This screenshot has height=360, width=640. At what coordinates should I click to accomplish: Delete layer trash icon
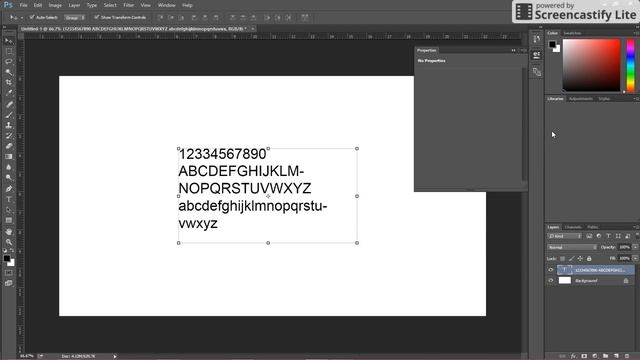click(627, 356)
